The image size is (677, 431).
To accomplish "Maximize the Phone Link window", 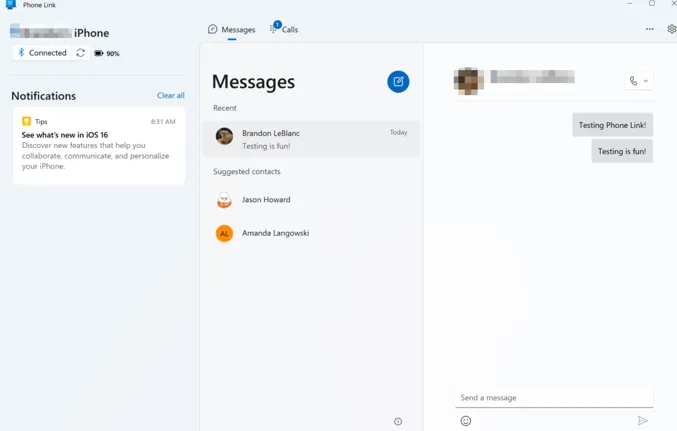I will pyautogui.click(x=652, y=3).
